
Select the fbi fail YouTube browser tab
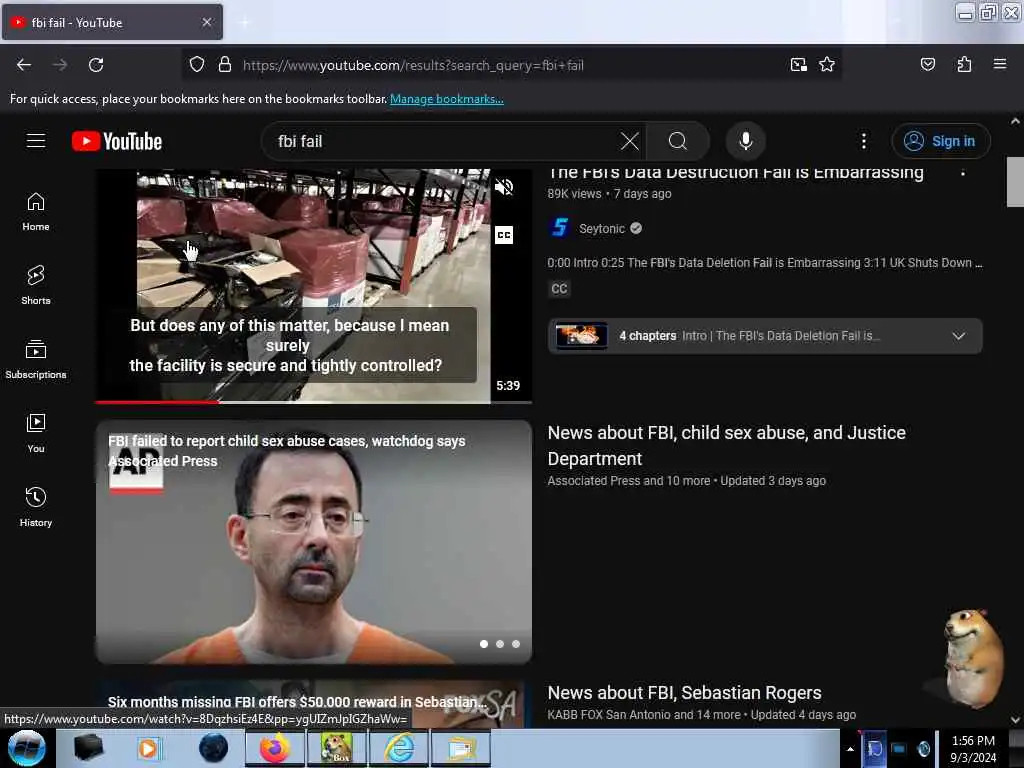point(112,22)
